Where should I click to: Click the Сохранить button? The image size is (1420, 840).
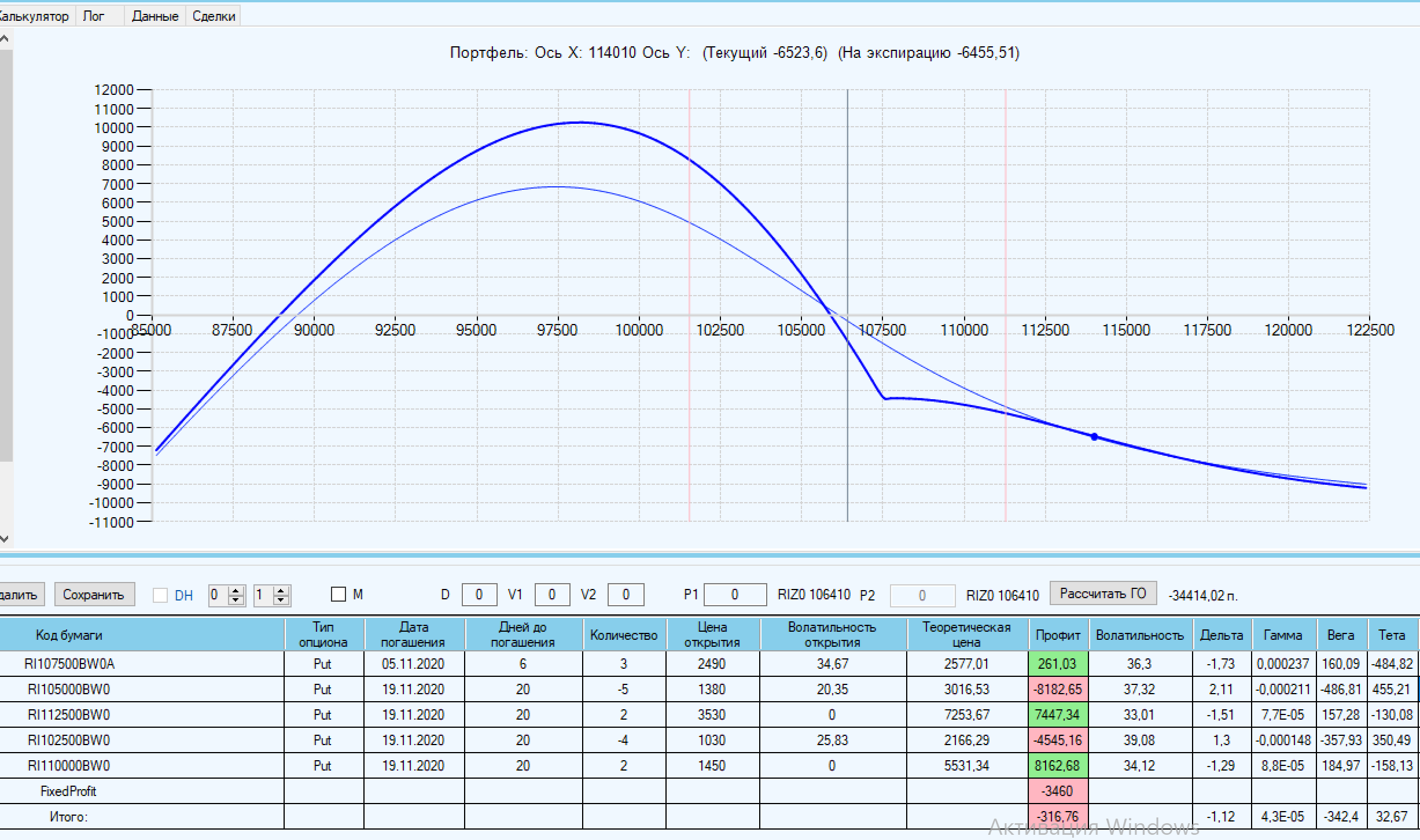(94, 595)
